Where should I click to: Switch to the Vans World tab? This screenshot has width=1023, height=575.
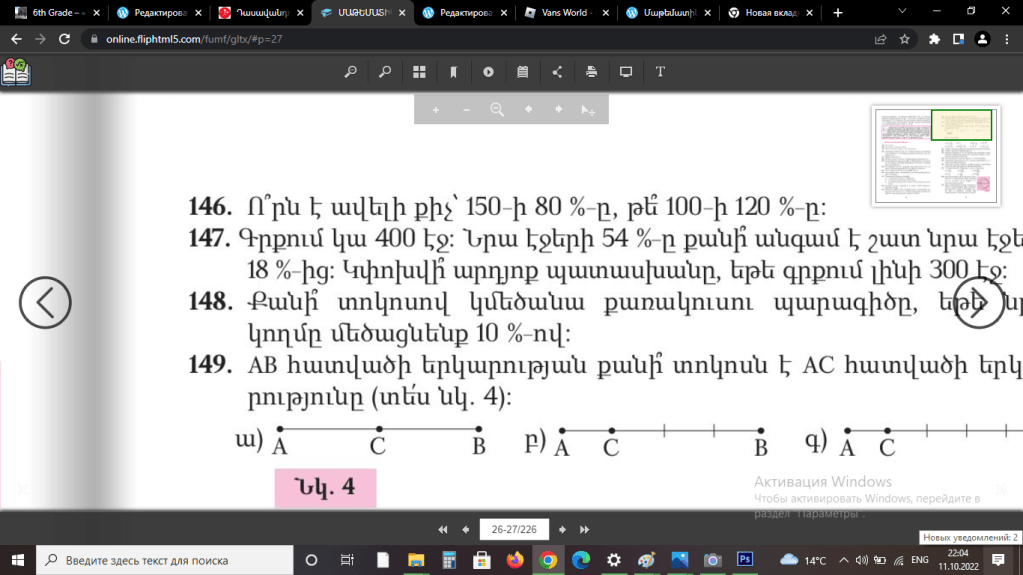pos(563,13)
